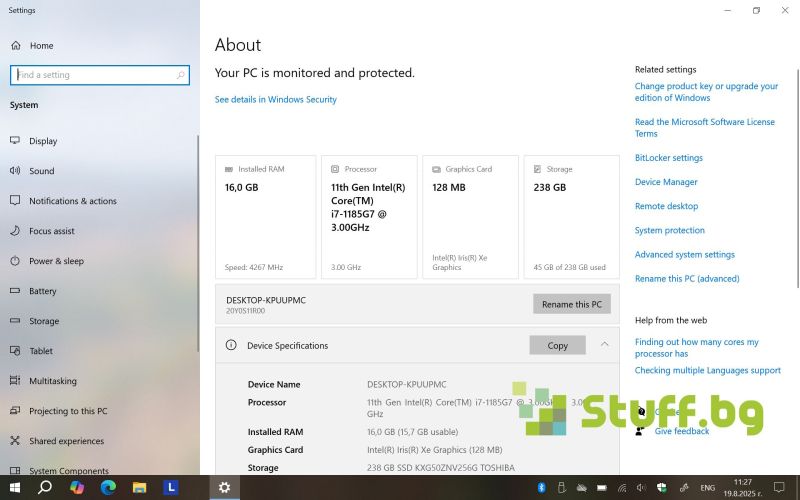Open File Explorer from the taskbar
The image size is (800, 500).
point(140,487)
